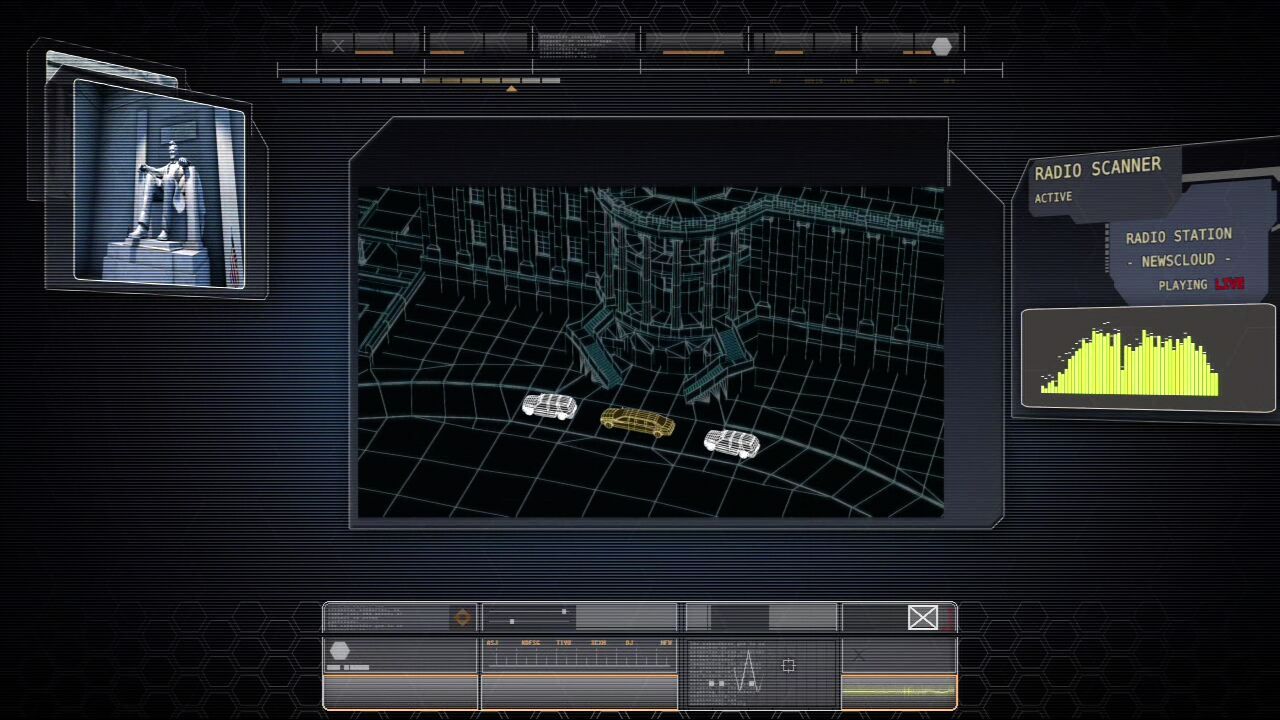
Task: Click the crossed-box envelope icon in bottom panel
Action: [x=922, y=618]
